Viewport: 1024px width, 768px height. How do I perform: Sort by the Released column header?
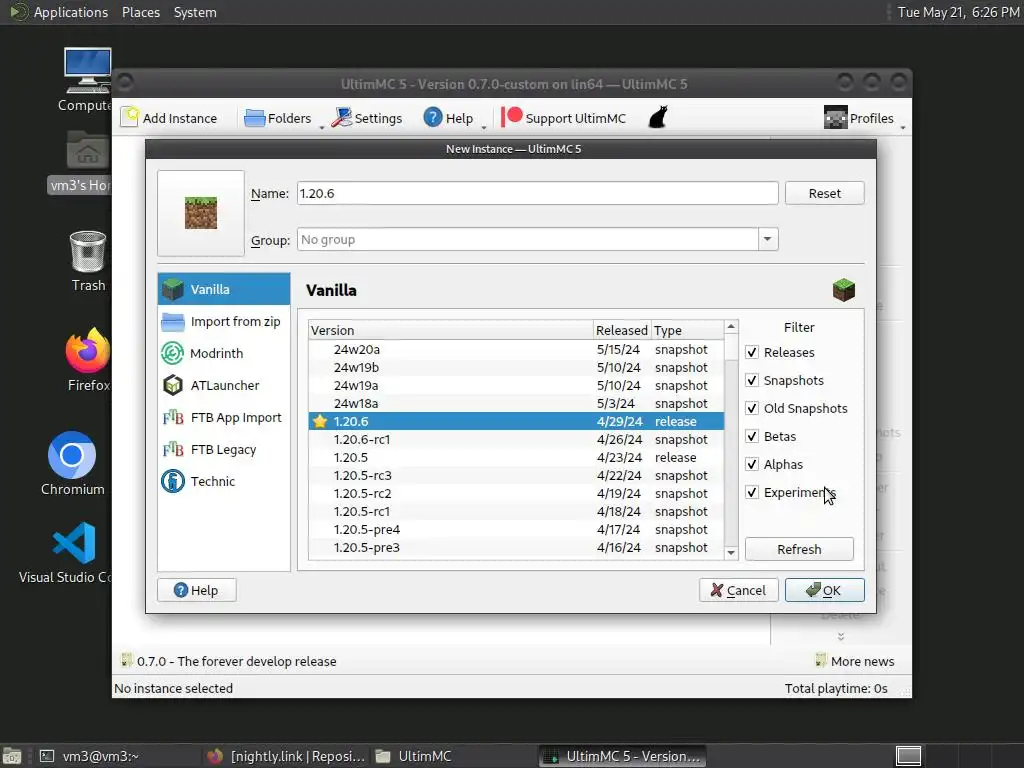point(622,330)
